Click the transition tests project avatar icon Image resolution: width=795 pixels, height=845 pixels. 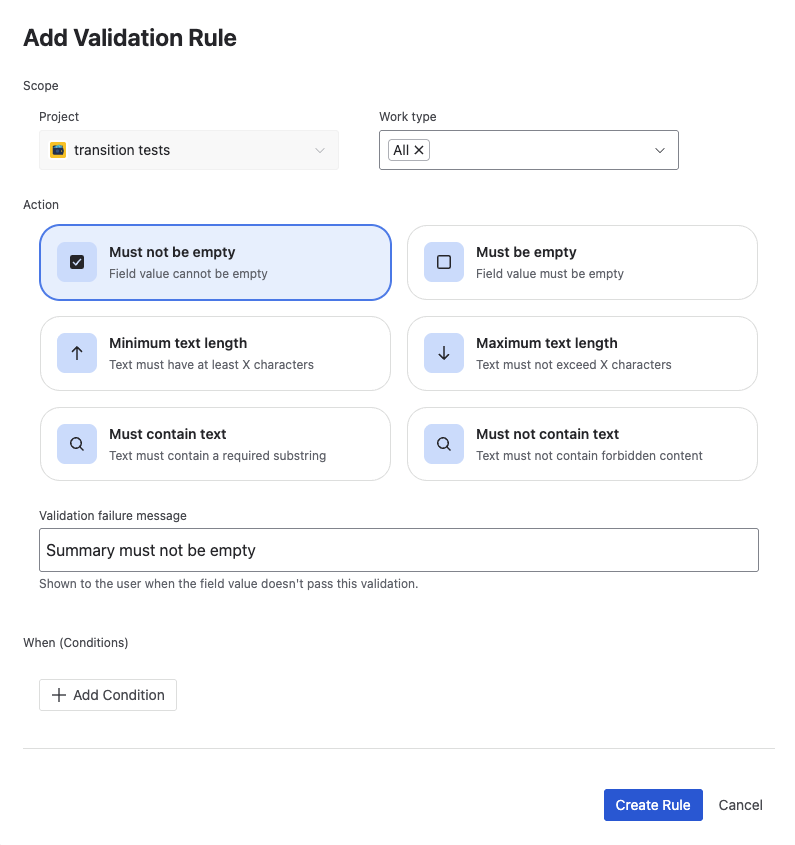(57, 150)
